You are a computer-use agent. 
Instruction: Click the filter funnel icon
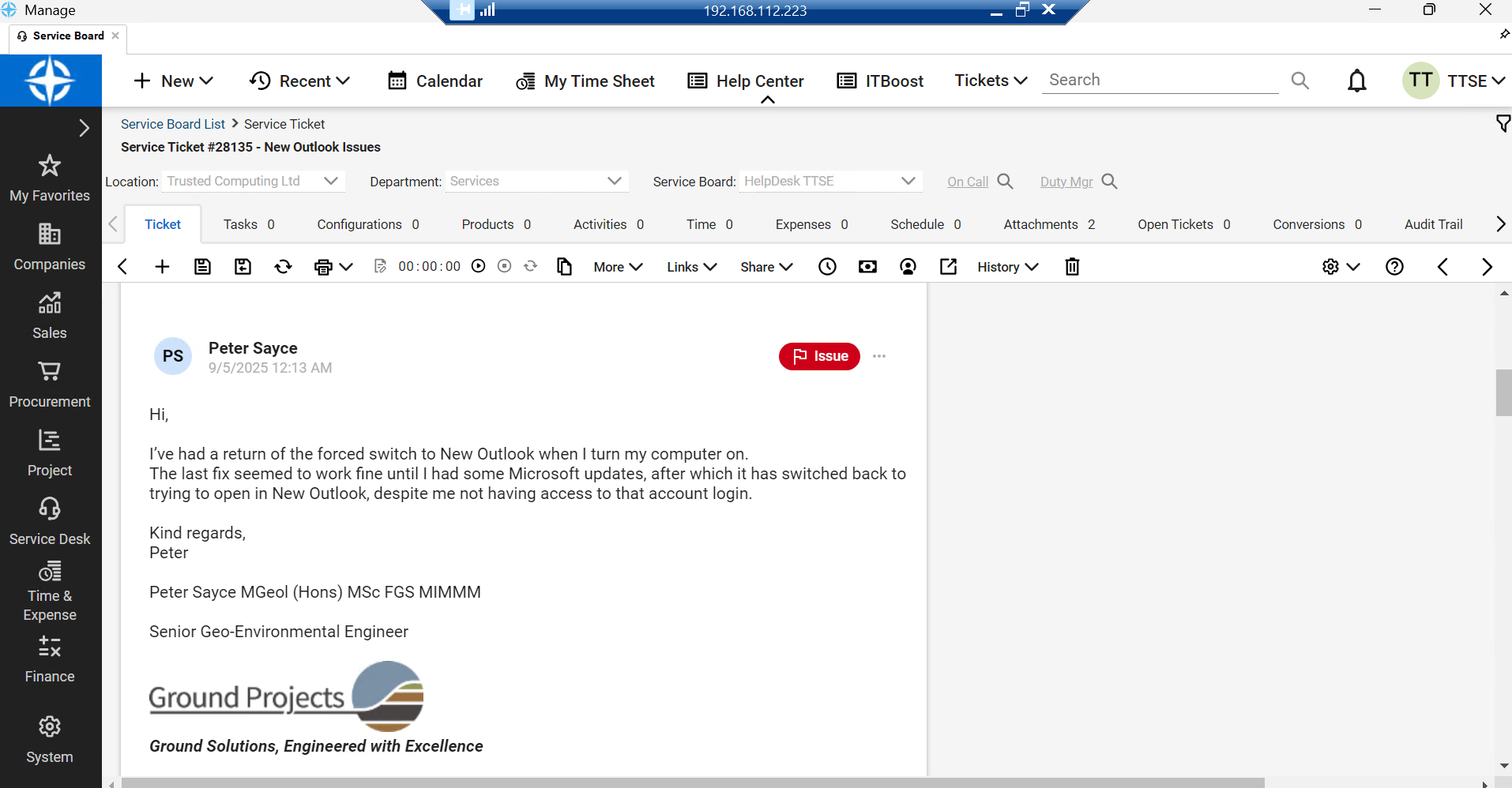point(1503,123)
